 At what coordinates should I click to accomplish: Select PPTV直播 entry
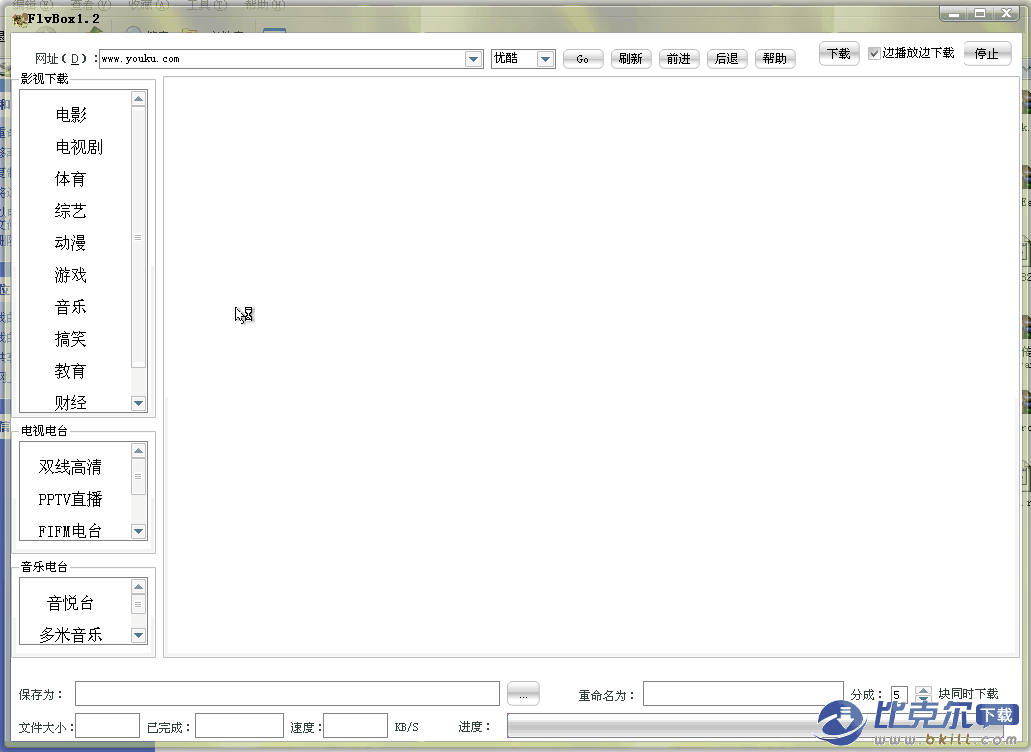point(70,500)
